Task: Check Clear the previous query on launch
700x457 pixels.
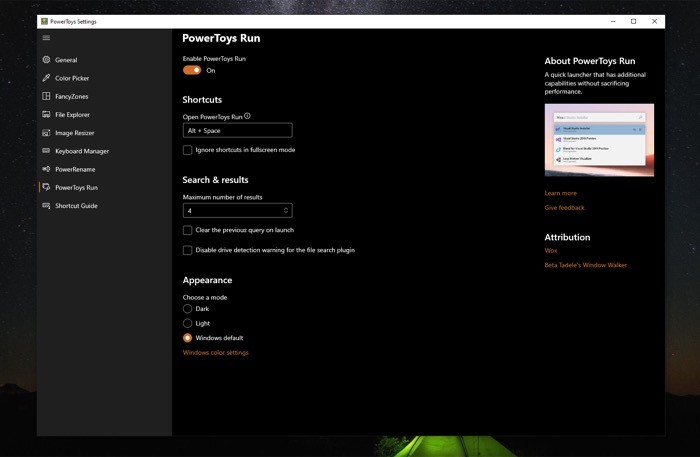Action: 188,230
